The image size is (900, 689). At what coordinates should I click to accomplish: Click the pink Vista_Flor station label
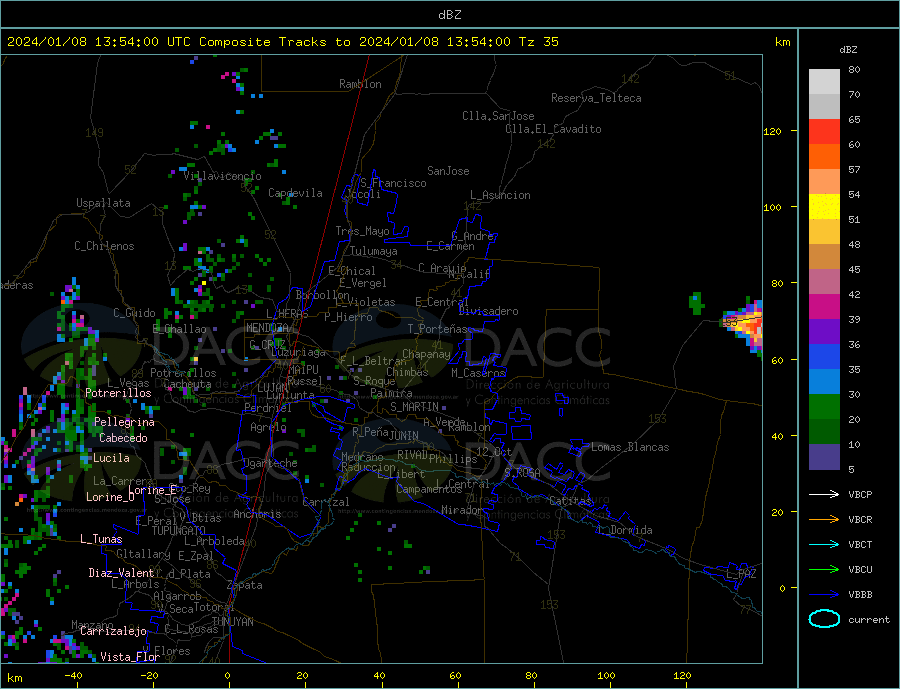pyautogui.click(x=130, y=657)
